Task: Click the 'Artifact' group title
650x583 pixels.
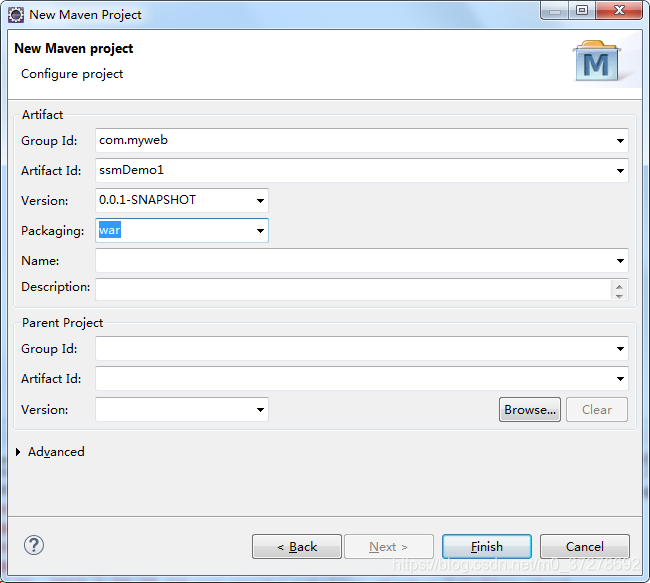Action: (x=43, y=115)
